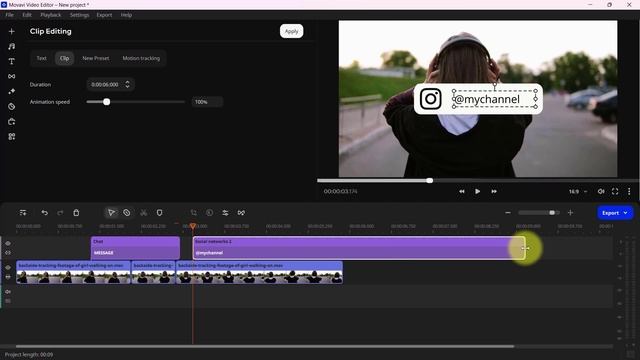Skip to the previous frame

coord(461,191)
